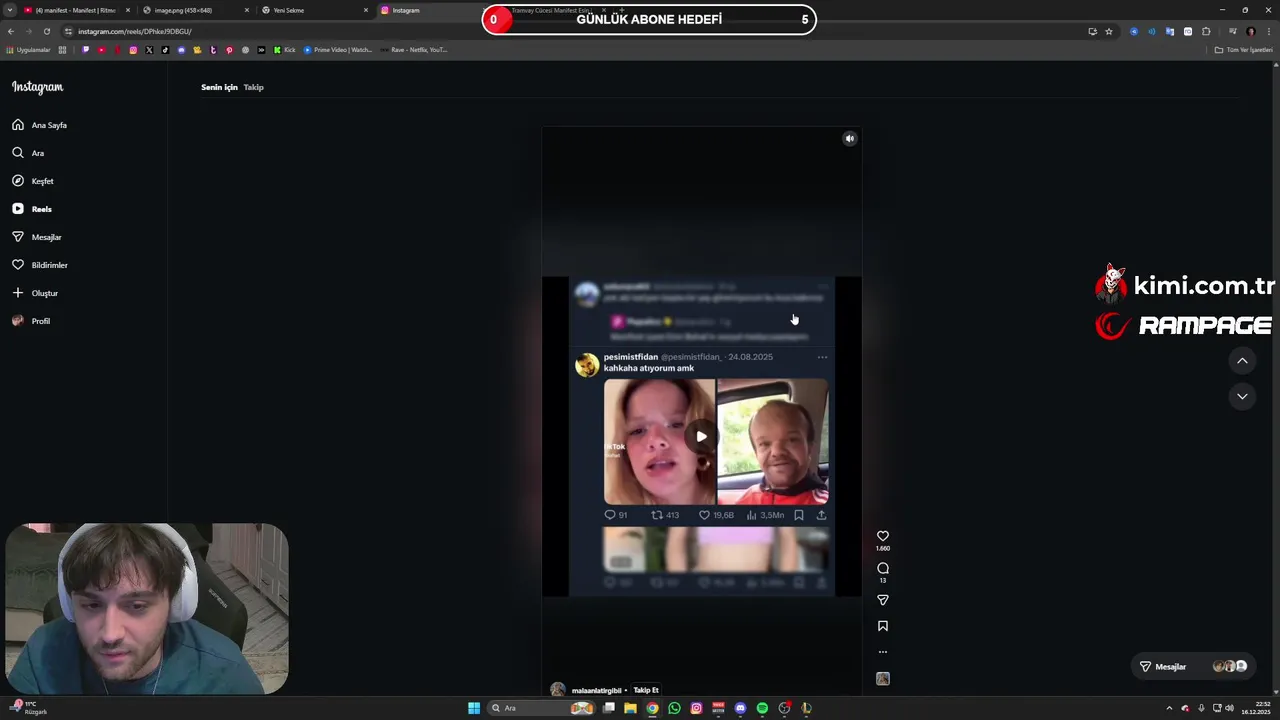Open Uygulamalar bookmarks shortcut
The width and height of the screenshot is (1280, 720).
(28, 50)
